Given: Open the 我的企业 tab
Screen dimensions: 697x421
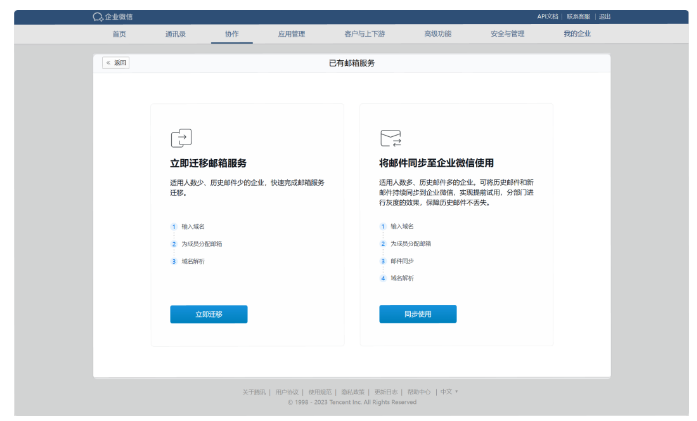Looking at the screenshot, I should pos(576,34).
